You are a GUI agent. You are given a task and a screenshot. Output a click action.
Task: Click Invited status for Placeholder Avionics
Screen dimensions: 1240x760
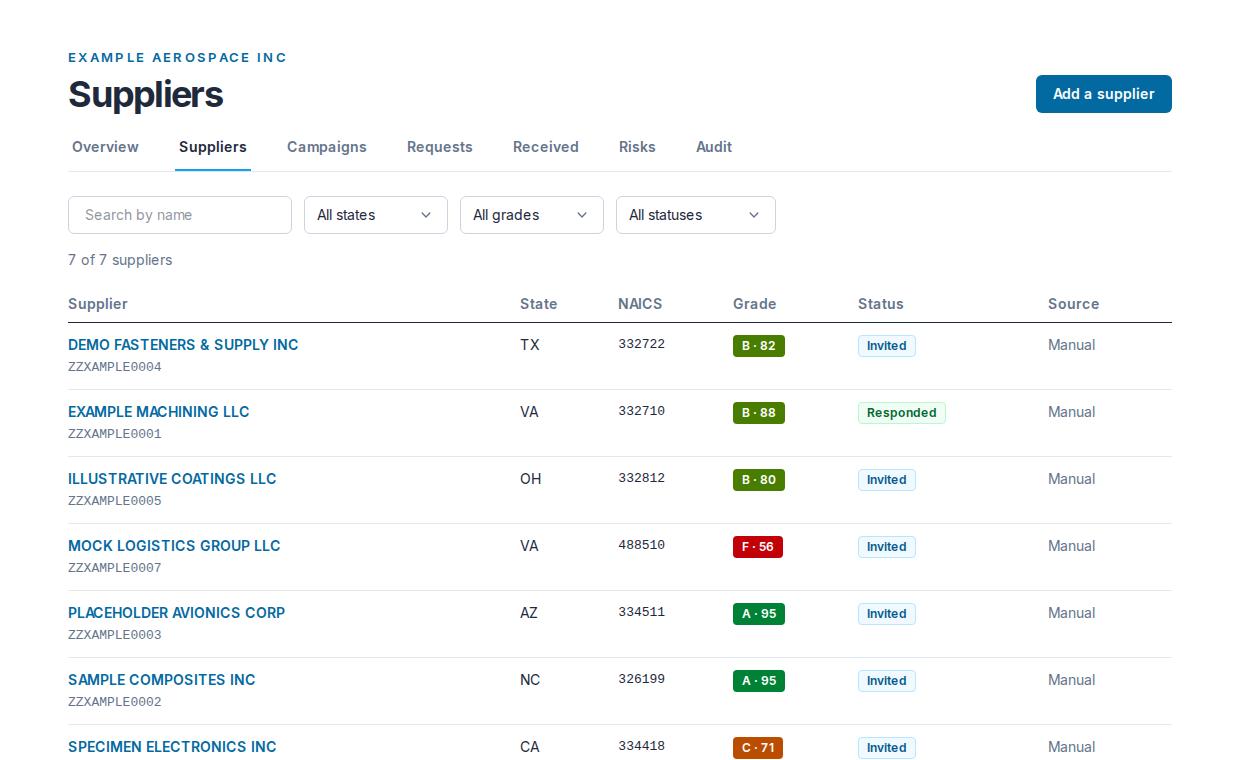887,614
